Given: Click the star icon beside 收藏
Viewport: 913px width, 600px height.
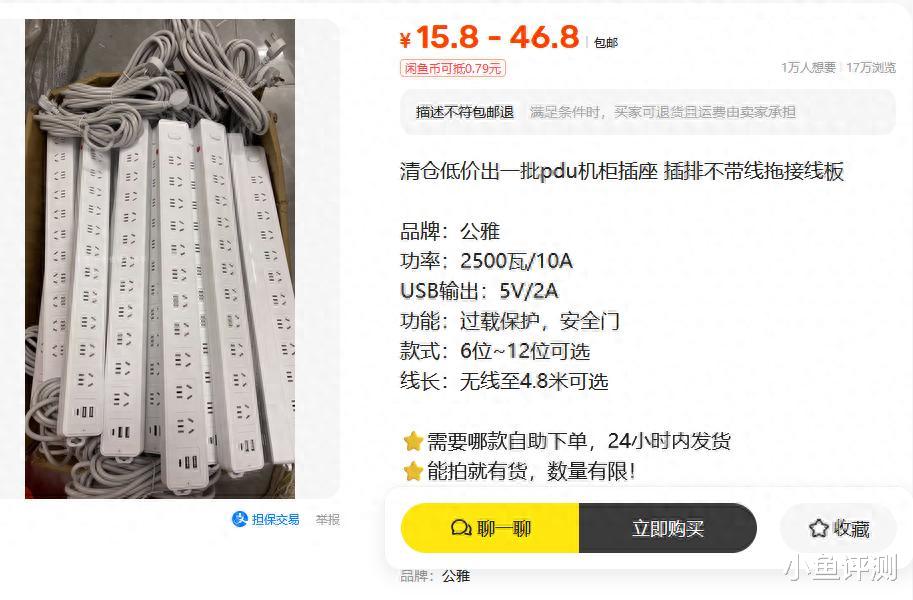Looking at the screenshot, I should (x=818, y=528).
